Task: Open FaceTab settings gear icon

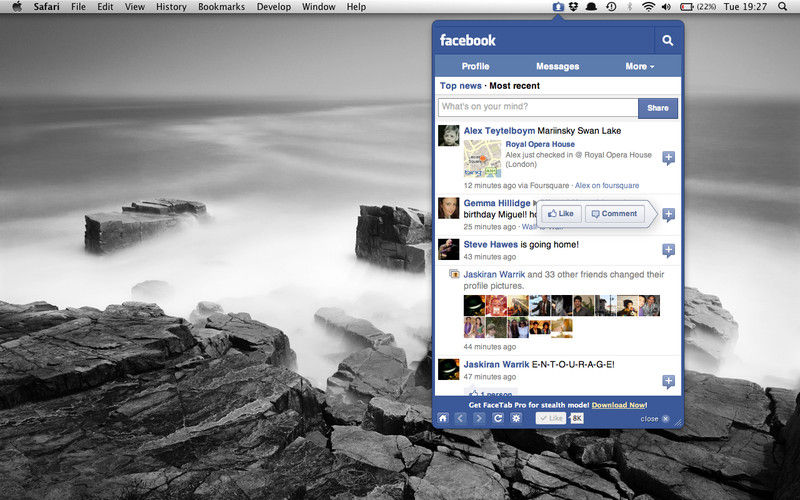Action: tap(516, 418)
